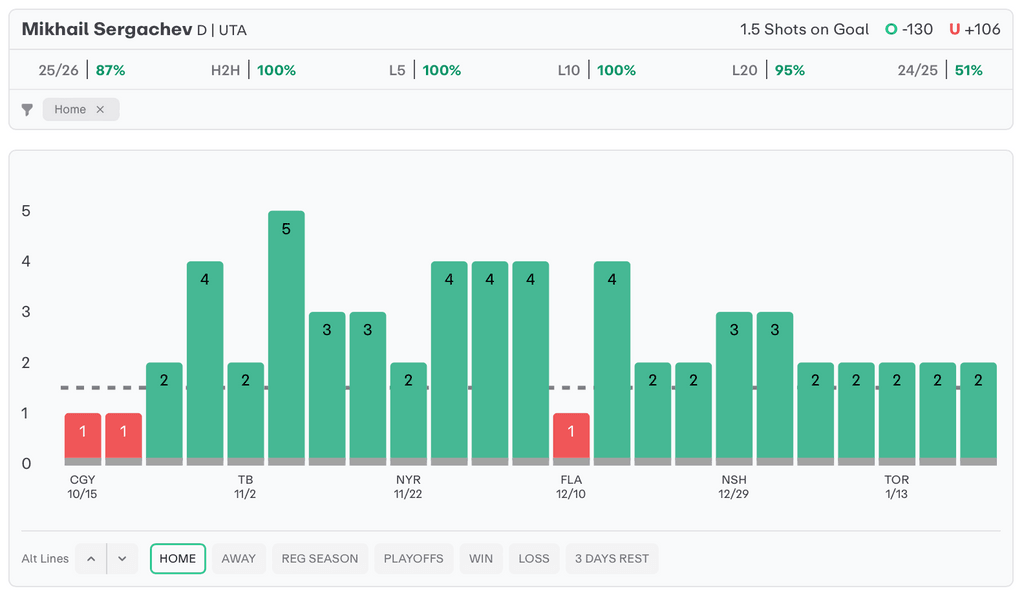Click the filter funnel icon
Screen dimensions: 1024x599
tap(27, 110)
